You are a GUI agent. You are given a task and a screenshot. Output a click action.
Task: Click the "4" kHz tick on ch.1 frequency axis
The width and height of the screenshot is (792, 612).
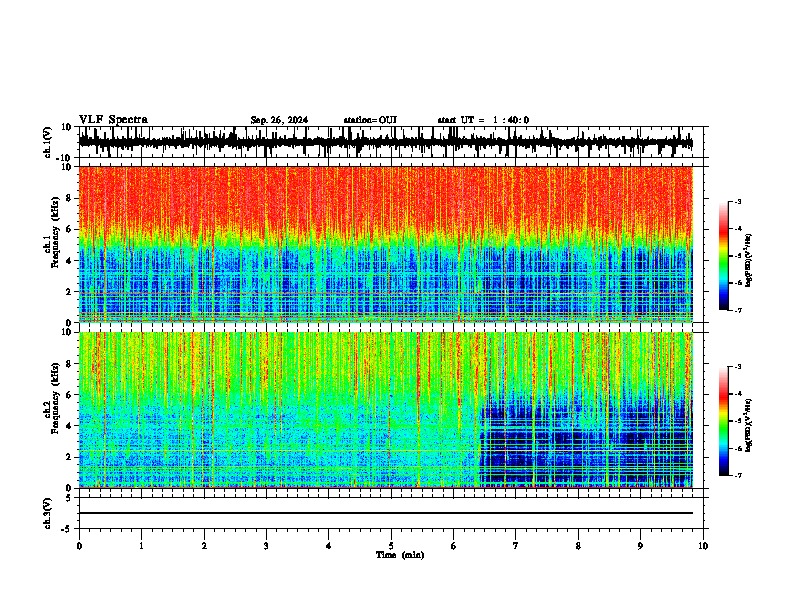coord(70,261)
